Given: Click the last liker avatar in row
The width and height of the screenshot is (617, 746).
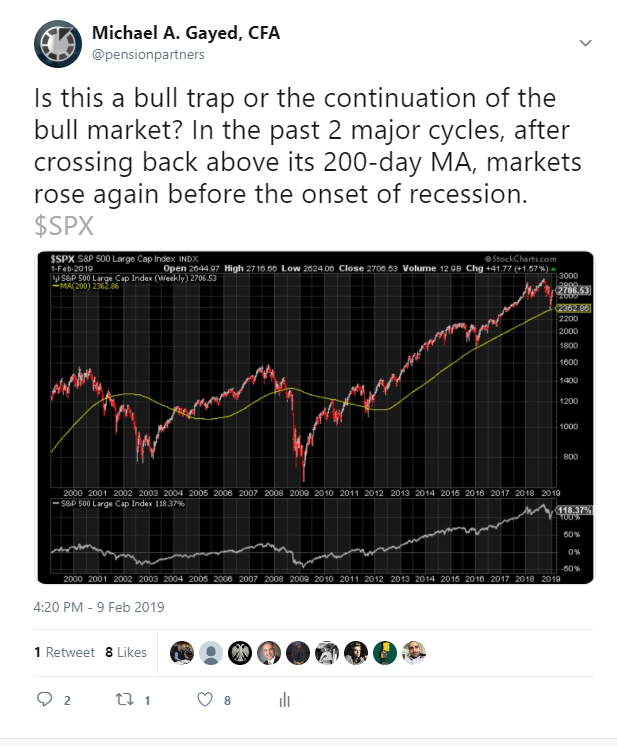Looking at the screenshot, I should [414, 652].
